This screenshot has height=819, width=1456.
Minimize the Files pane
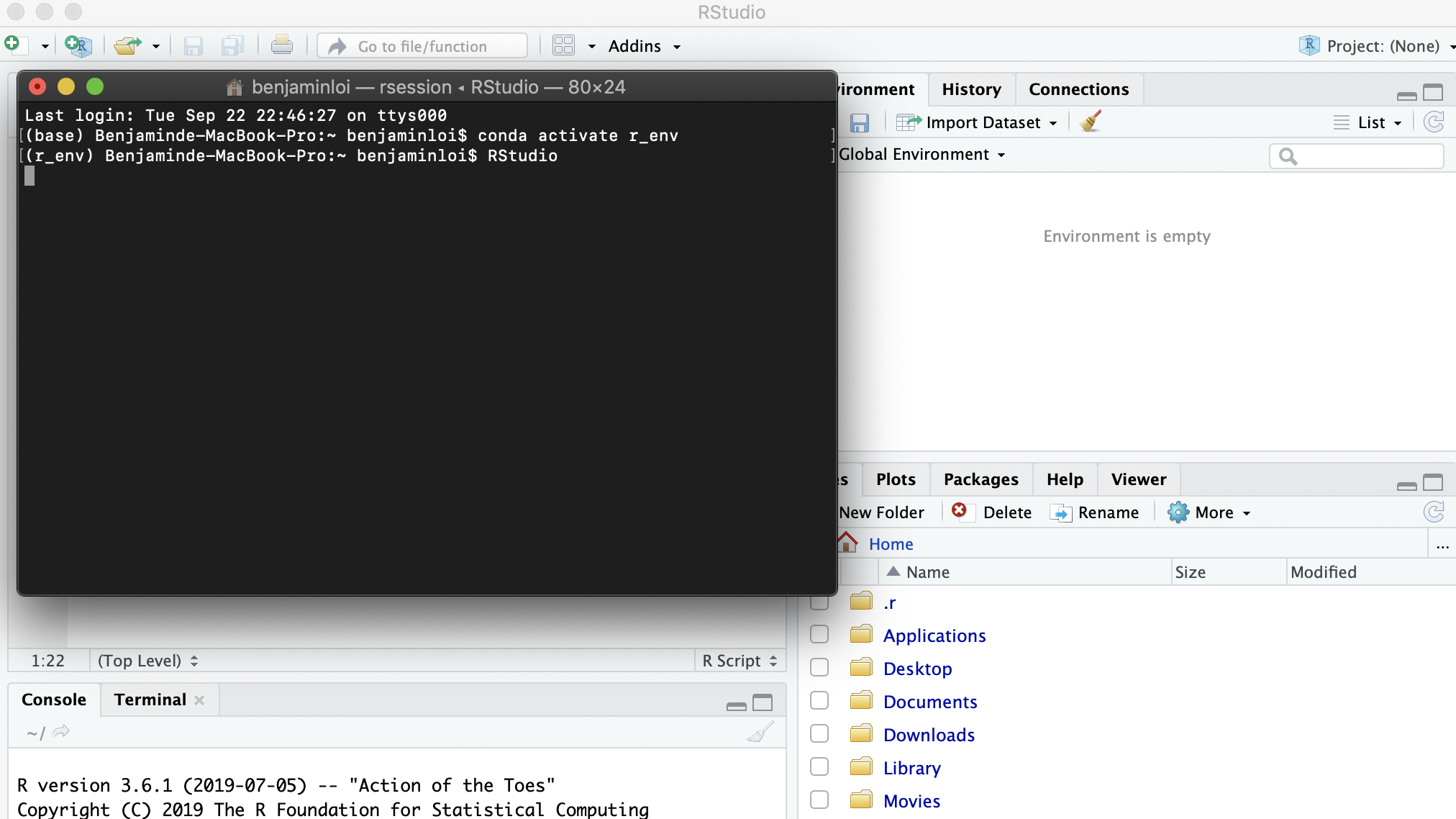1406,486
